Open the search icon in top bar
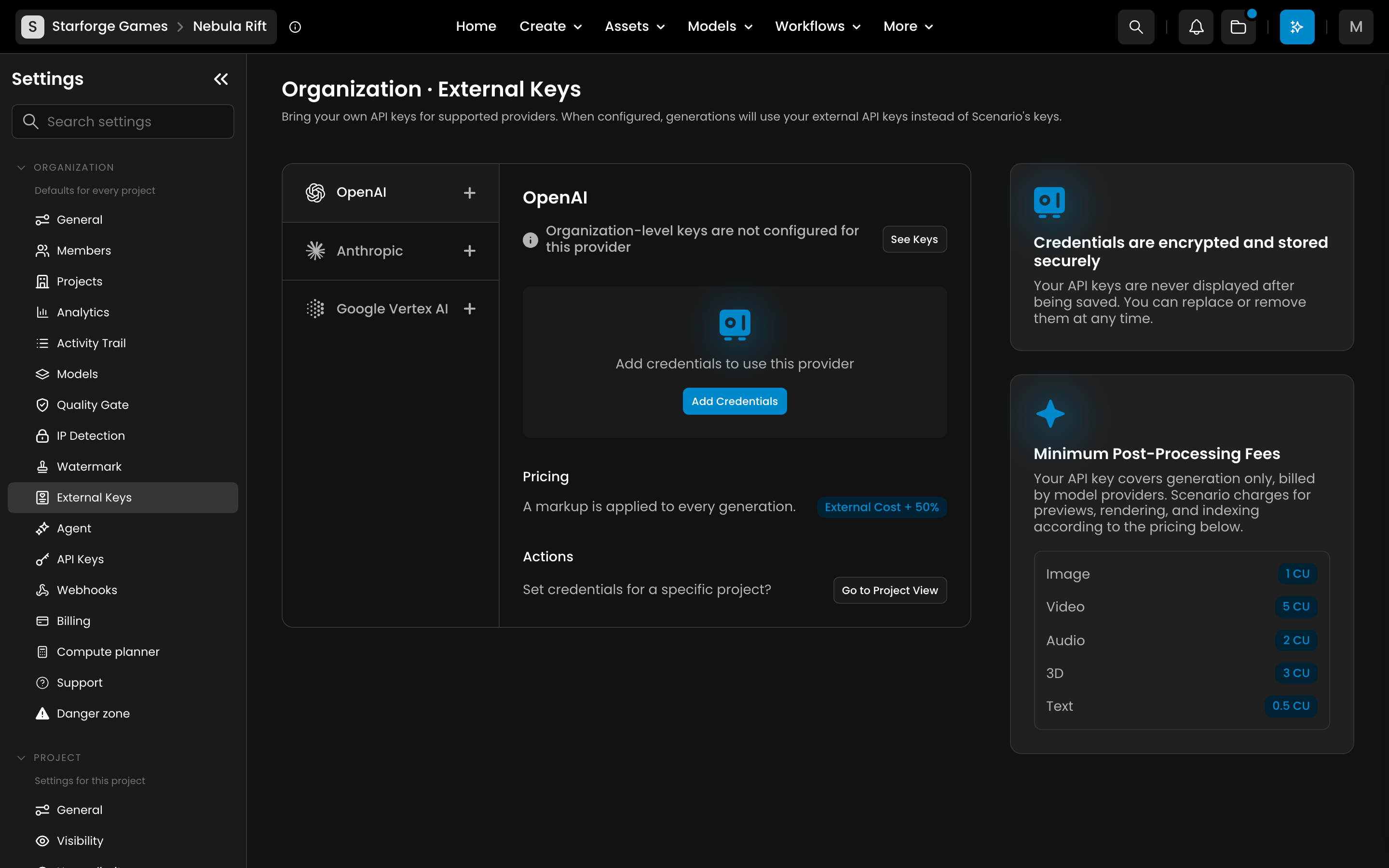Image resolution: width=1389 pixels, height=868 pixels. (1135, 27)
